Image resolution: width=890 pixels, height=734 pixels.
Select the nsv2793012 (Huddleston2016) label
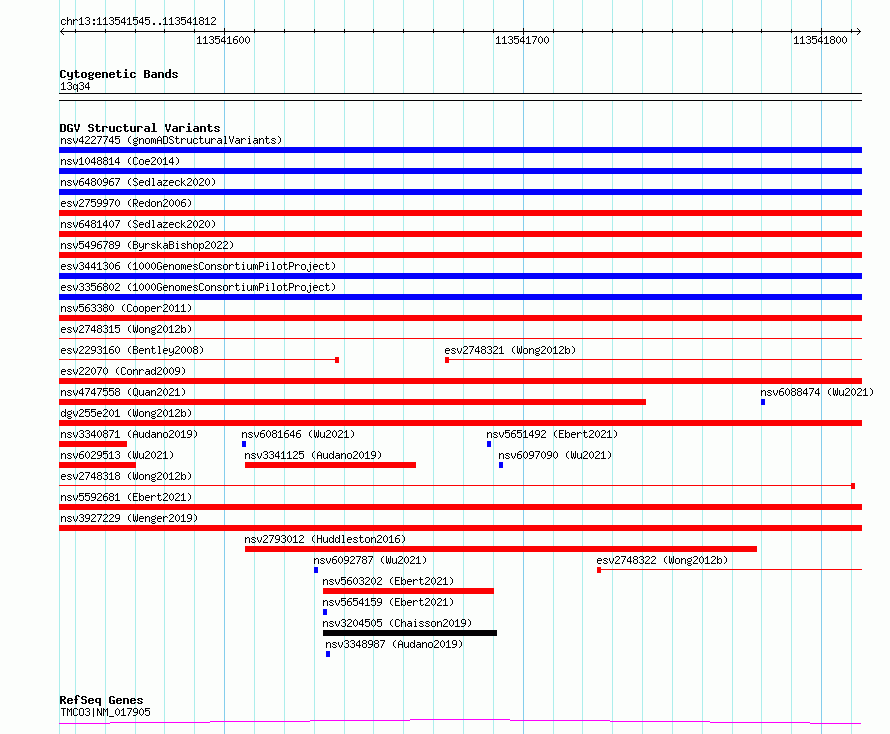click(325, 539)
